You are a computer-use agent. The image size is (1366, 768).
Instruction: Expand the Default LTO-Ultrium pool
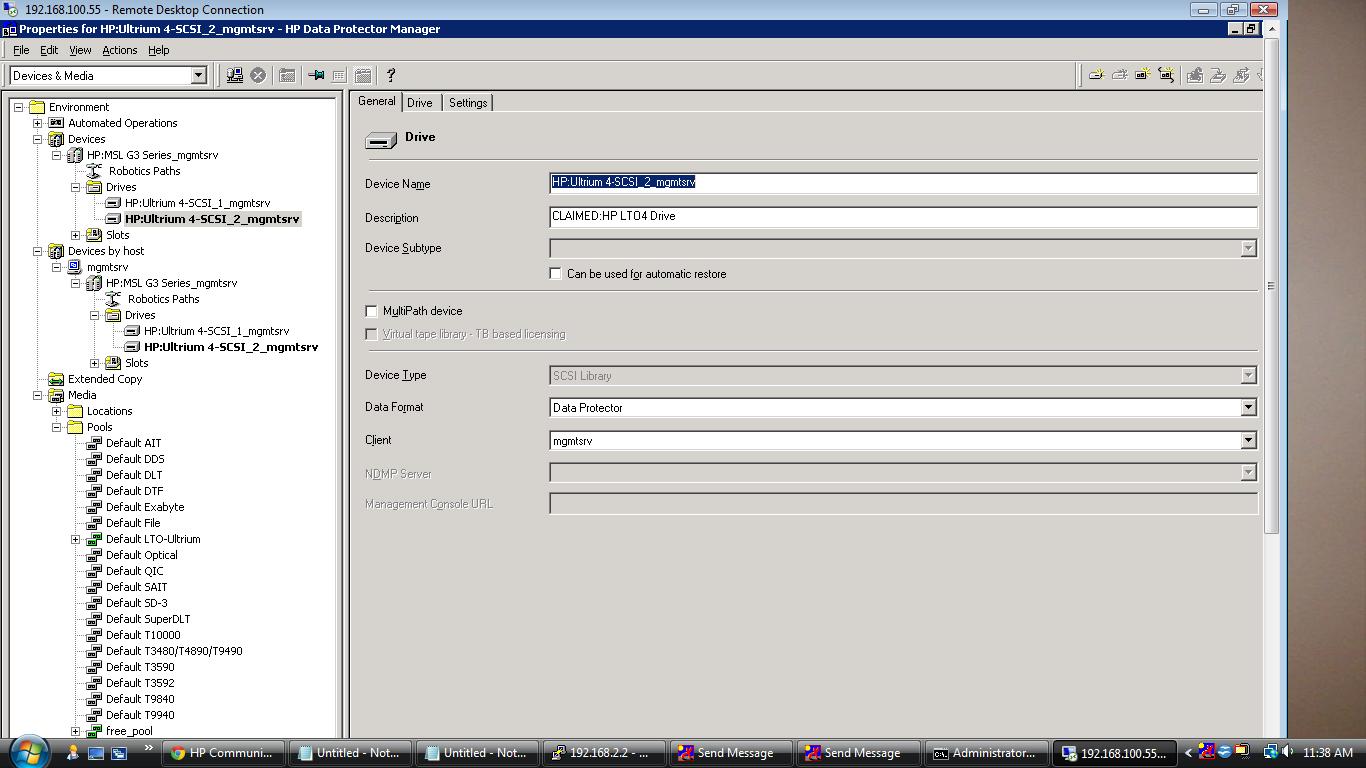(75, 539)
